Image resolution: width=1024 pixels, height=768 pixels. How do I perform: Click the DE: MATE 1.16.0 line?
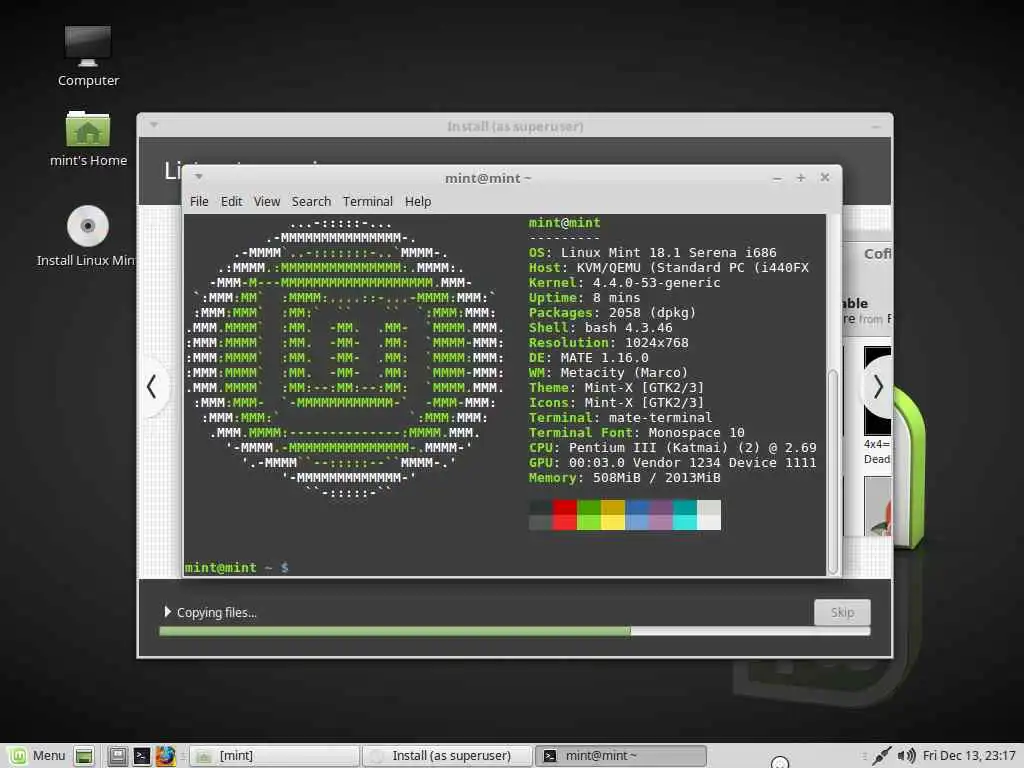[x=589, y=358]
